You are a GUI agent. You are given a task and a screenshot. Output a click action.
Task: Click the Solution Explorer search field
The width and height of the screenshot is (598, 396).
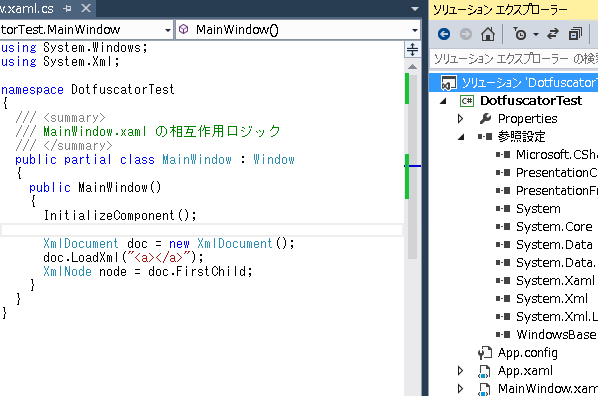tap(513, 59)
